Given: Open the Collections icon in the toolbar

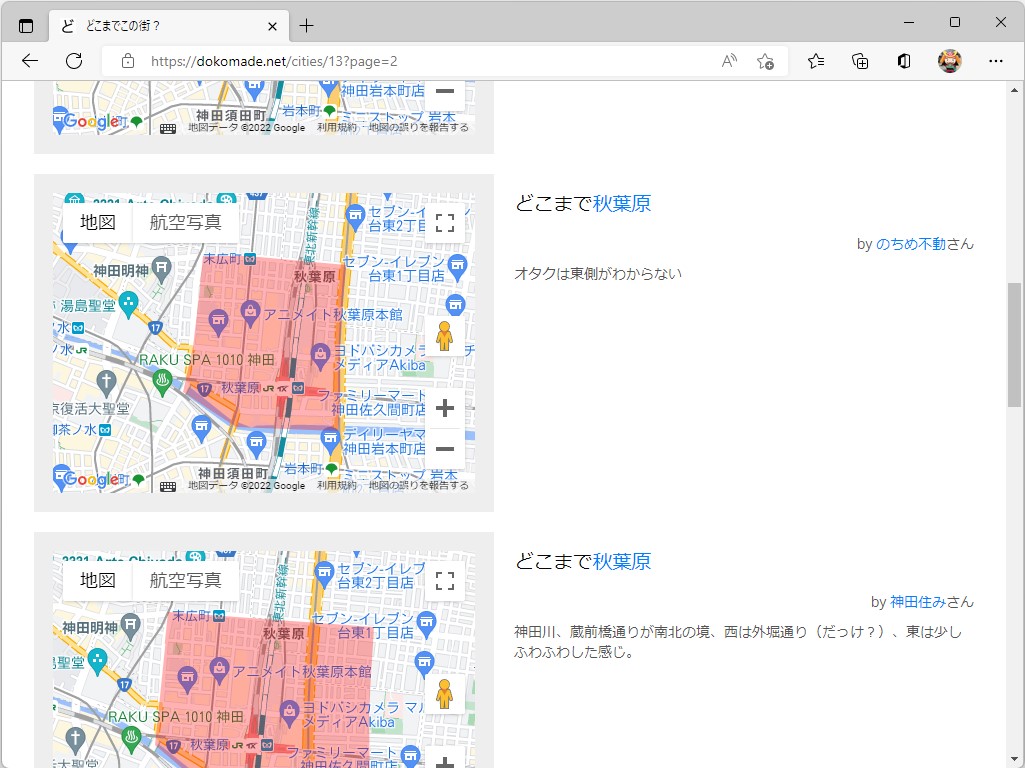Looking at the screenshot, I should tap(860, 60).
